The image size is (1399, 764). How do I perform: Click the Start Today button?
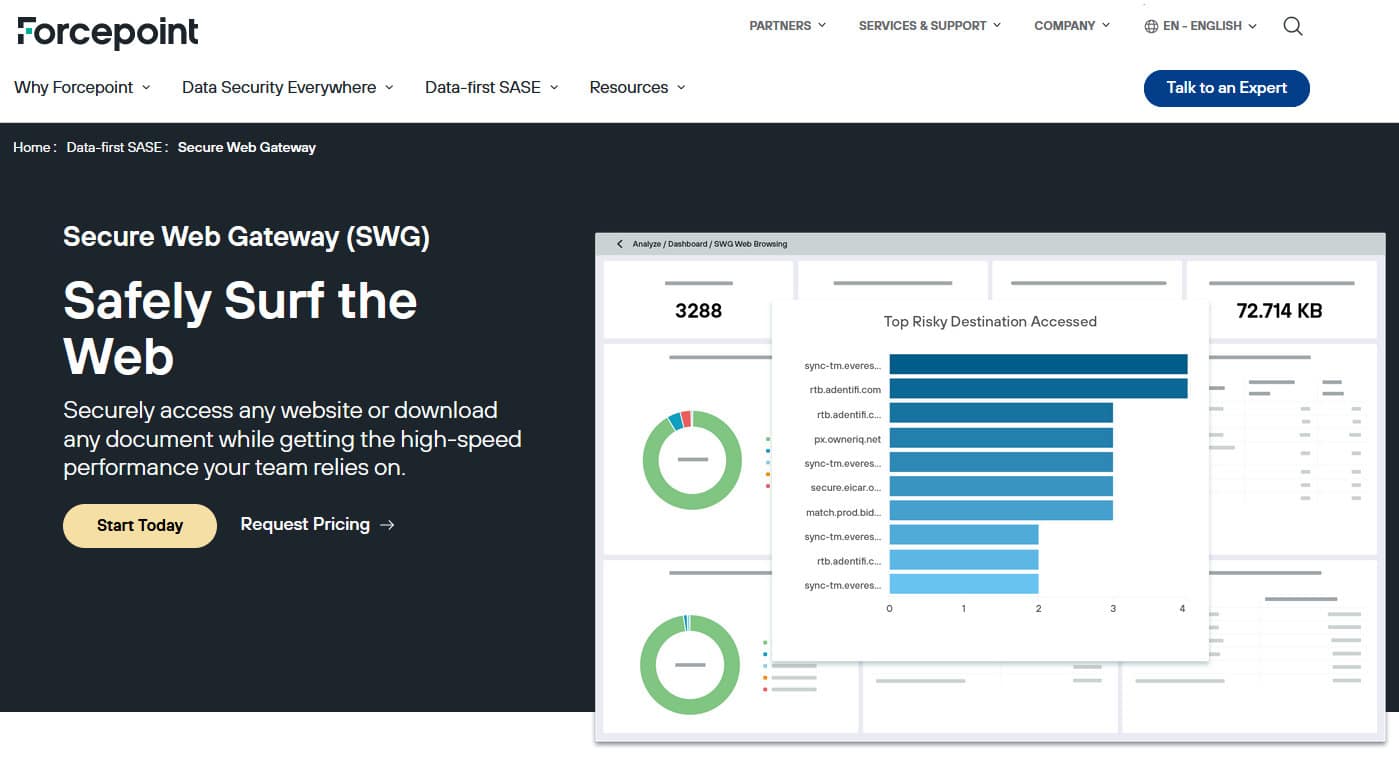click(x=140, y=526)
